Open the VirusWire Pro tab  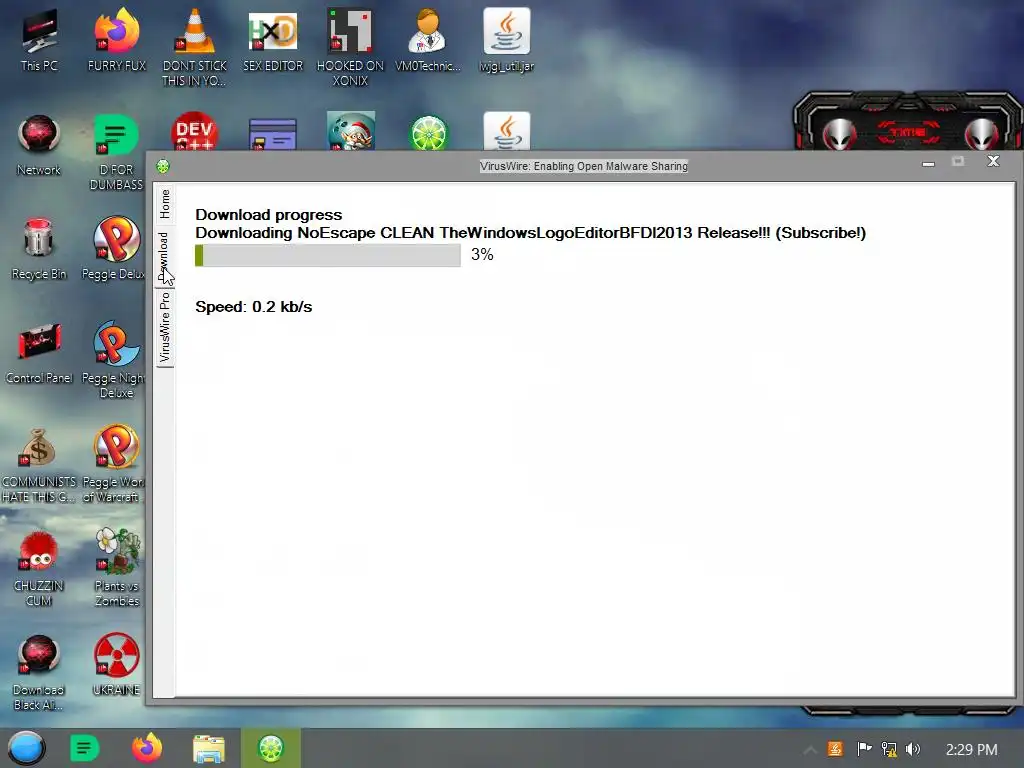point(165,327)
